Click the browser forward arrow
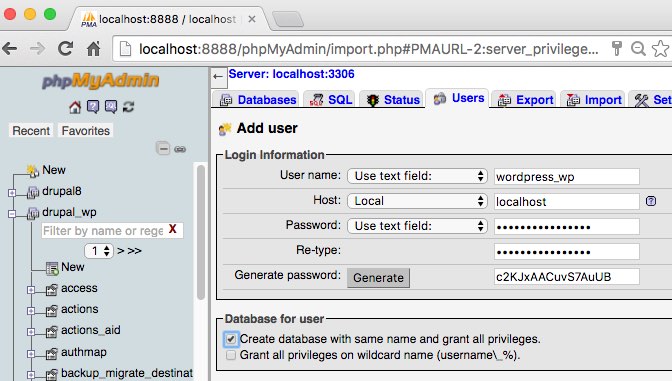The height and width of the screenshot is (381, 672). pyautogui.click(x=37, y=48)
